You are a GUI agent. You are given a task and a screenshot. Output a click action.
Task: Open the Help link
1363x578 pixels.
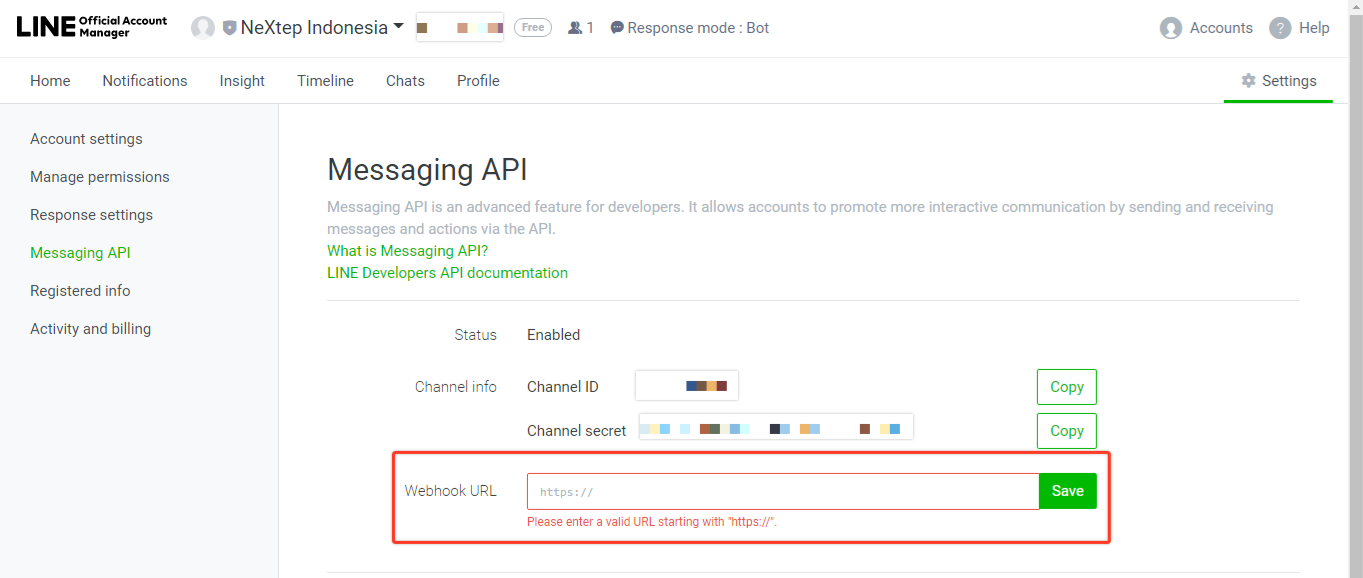click(x=1314, y=28)
